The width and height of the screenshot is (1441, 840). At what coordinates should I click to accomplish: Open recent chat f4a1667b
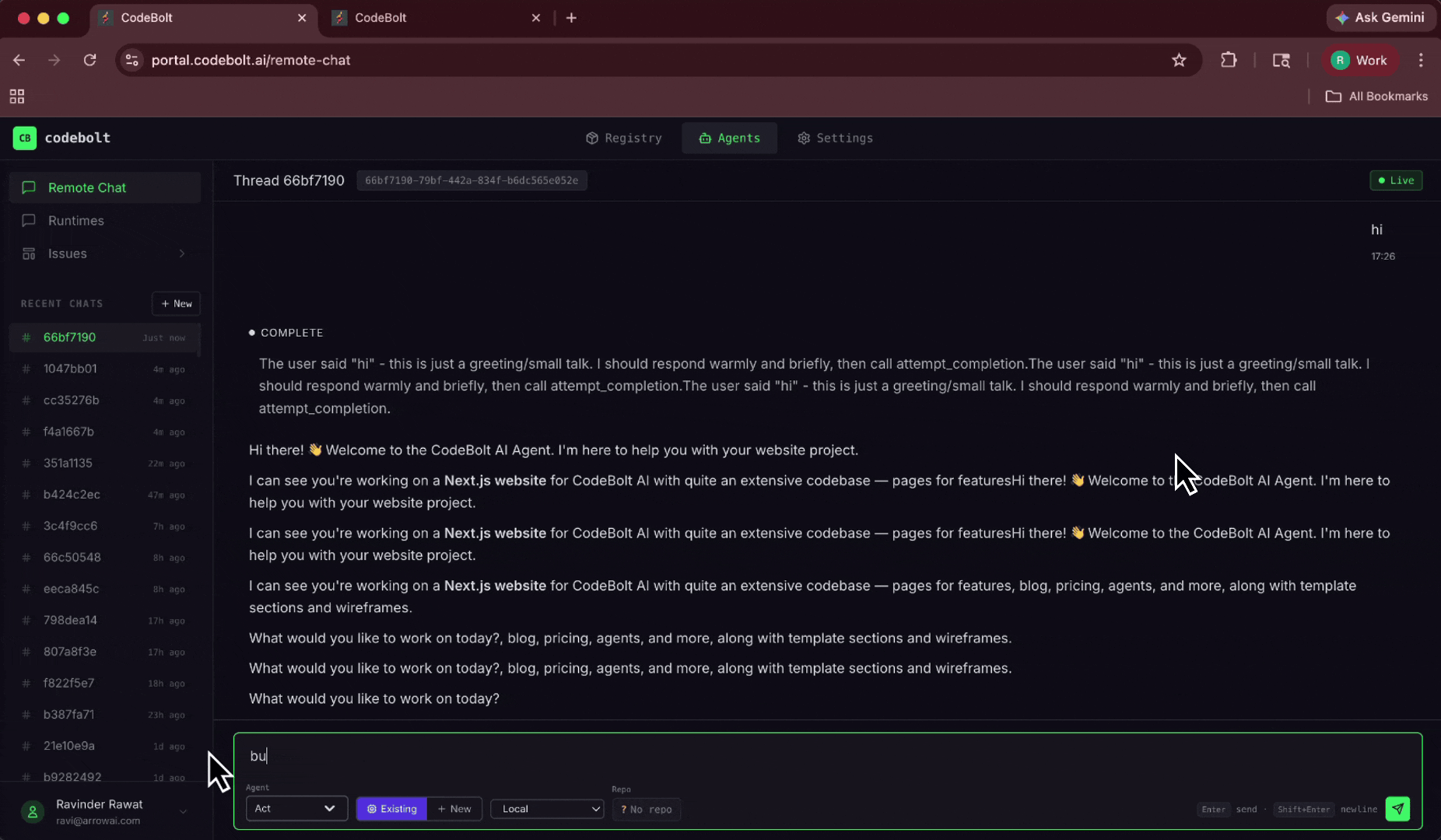105,432
